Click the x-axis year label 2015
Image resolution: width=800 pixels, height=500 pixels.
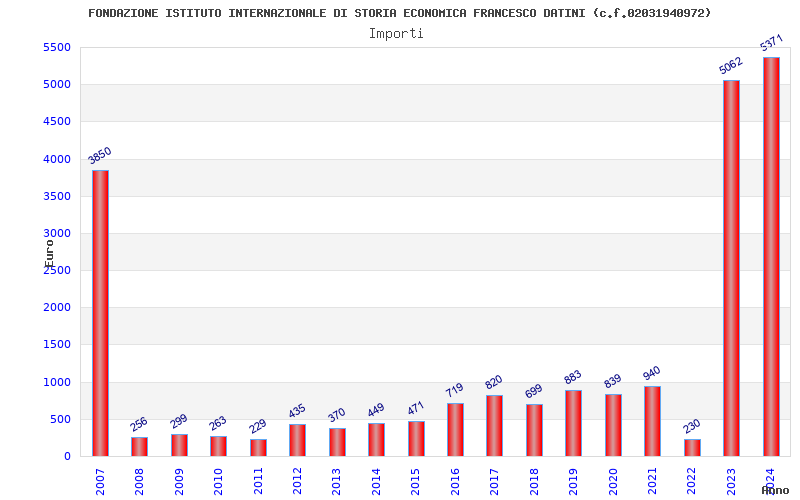coord(416,482)
